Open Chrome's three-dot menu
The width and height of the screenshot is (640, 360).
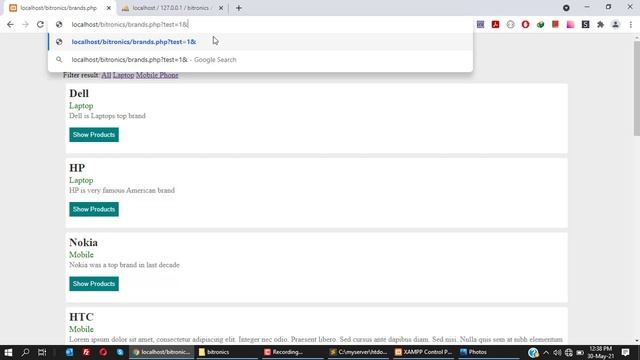(631, 24)
